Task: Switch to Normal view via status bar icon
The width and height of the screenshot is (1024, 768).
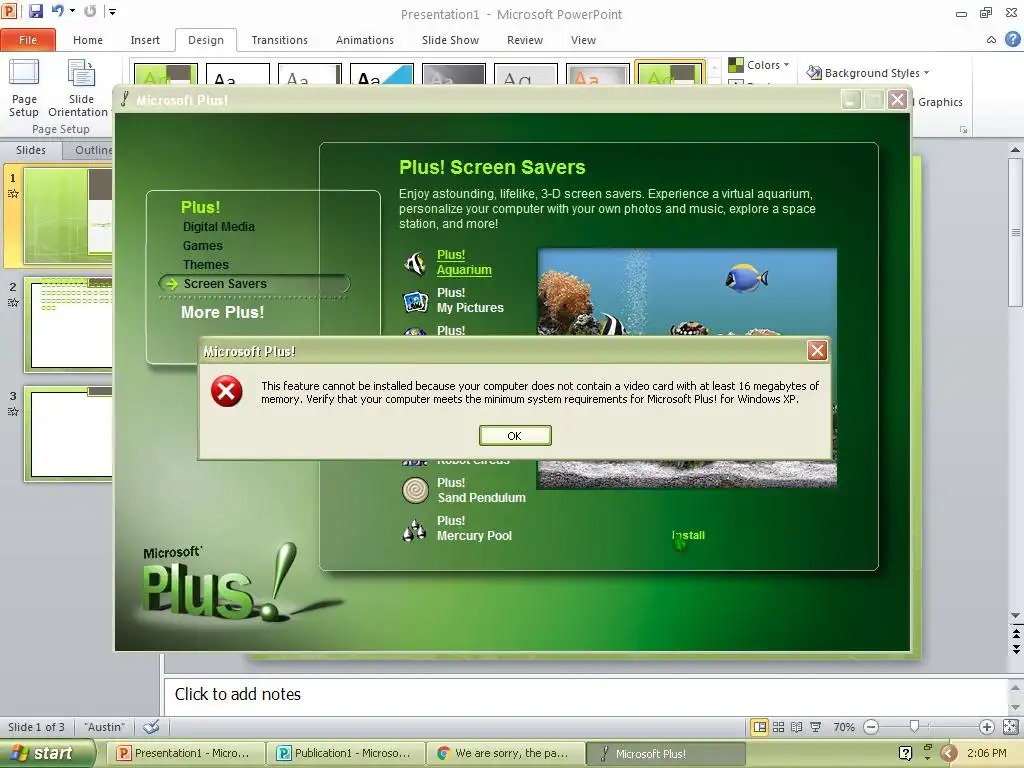Action: click(x=760, y=727)
